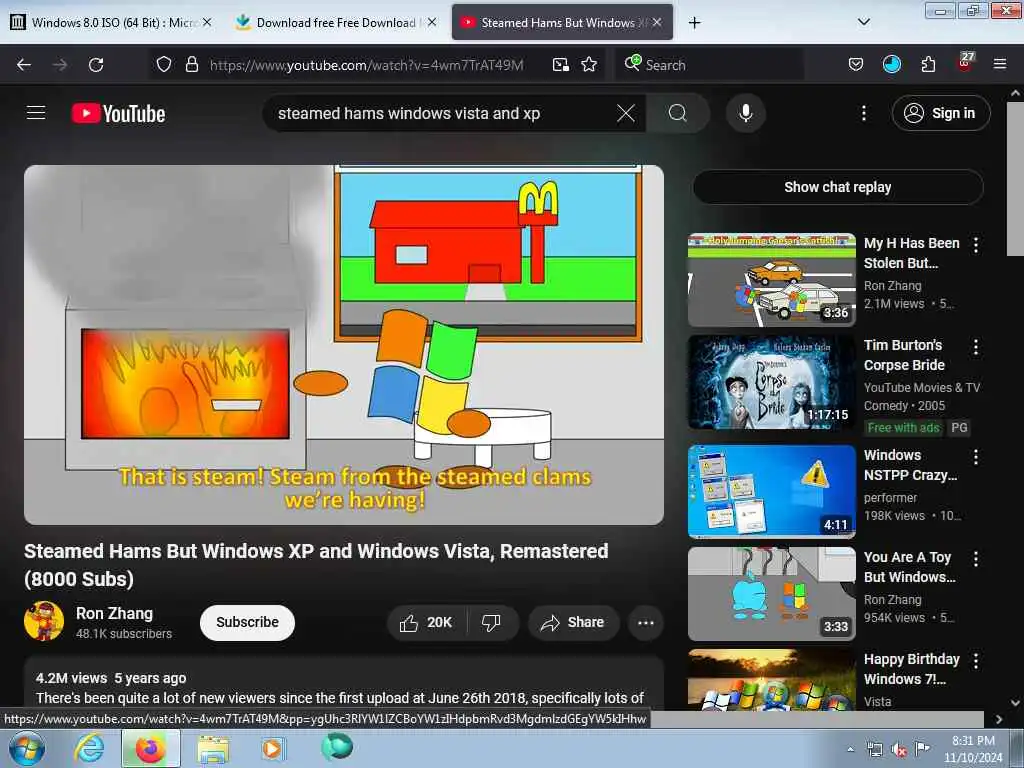Click the URL address bar
The height and width of the screenshot is (768, 1024).
click(366, 65)
